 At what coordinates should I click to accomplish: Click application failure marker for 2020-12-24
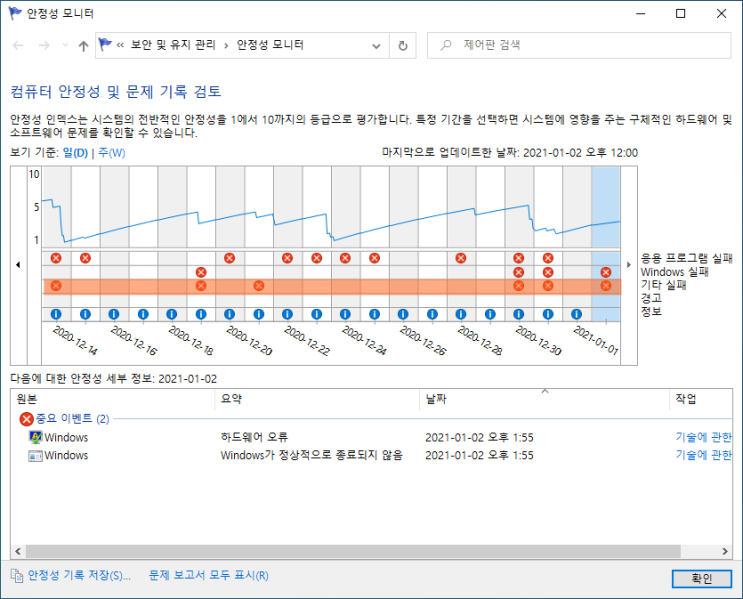pyautogui.click(x=345, y=258)
